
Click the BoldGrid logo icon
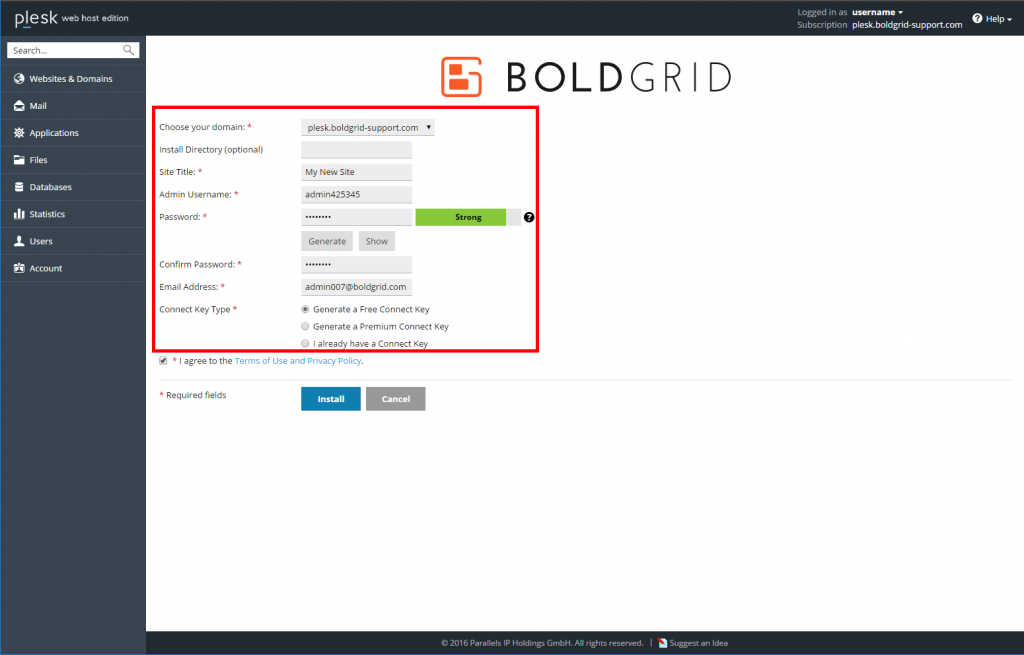tap(461, 76)
